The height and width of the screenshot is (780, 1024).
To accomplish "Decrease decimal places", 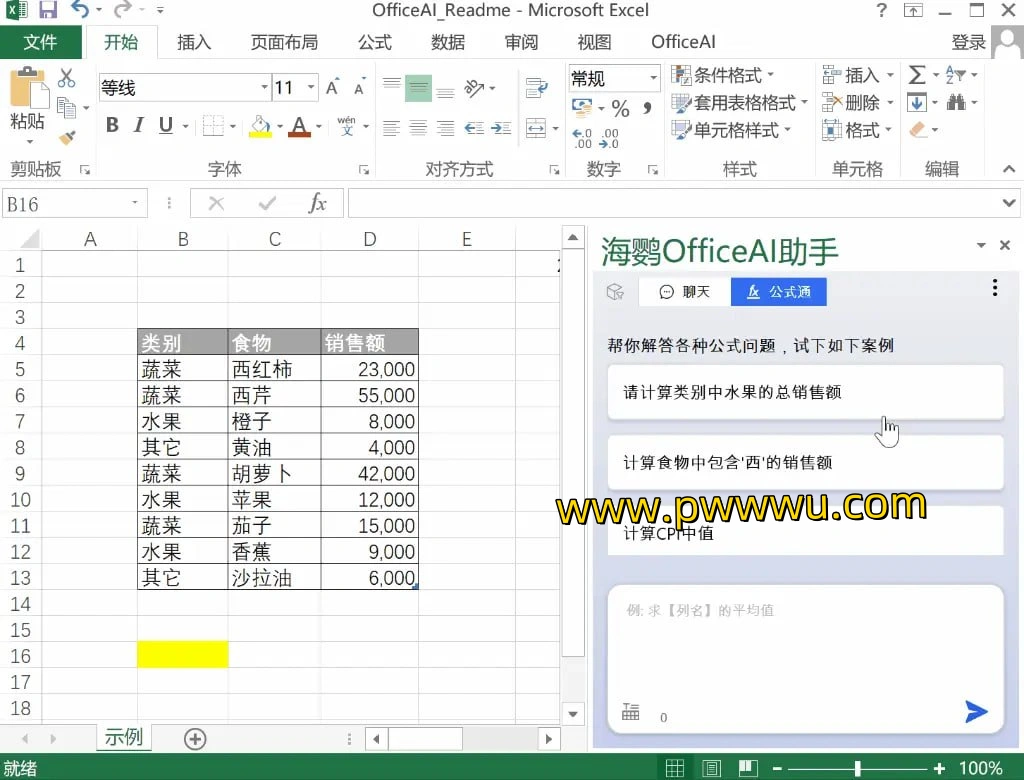I will coord(609,138).
